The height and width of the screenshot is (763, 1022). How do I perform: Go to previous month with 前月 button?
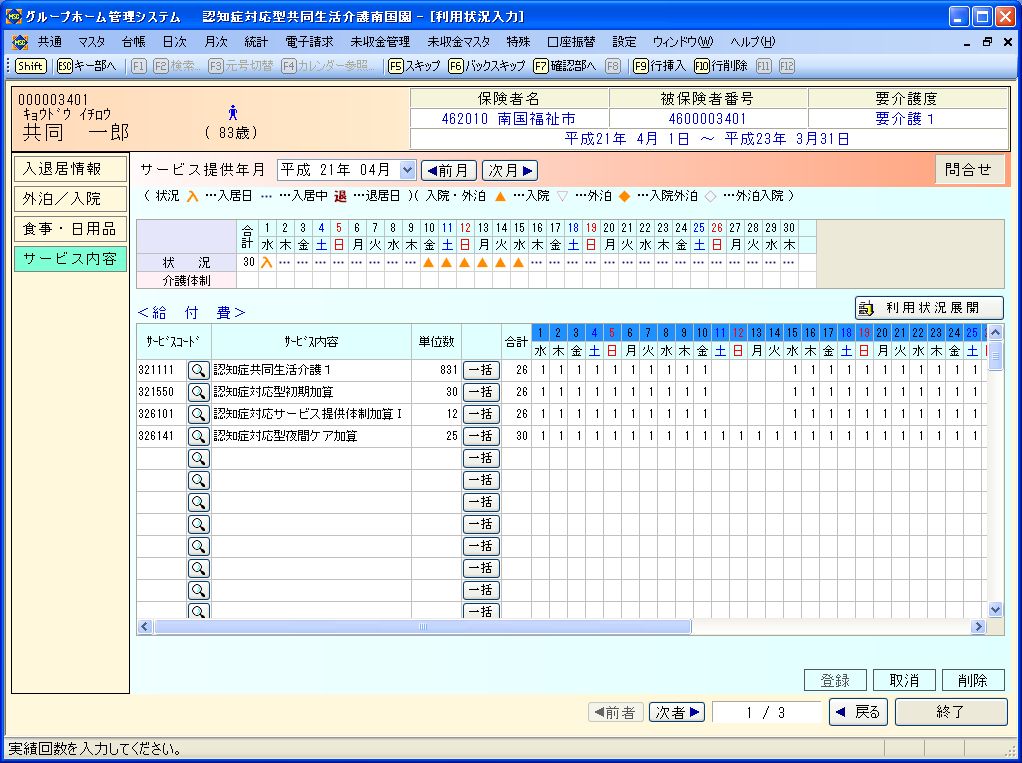[448, 170]
